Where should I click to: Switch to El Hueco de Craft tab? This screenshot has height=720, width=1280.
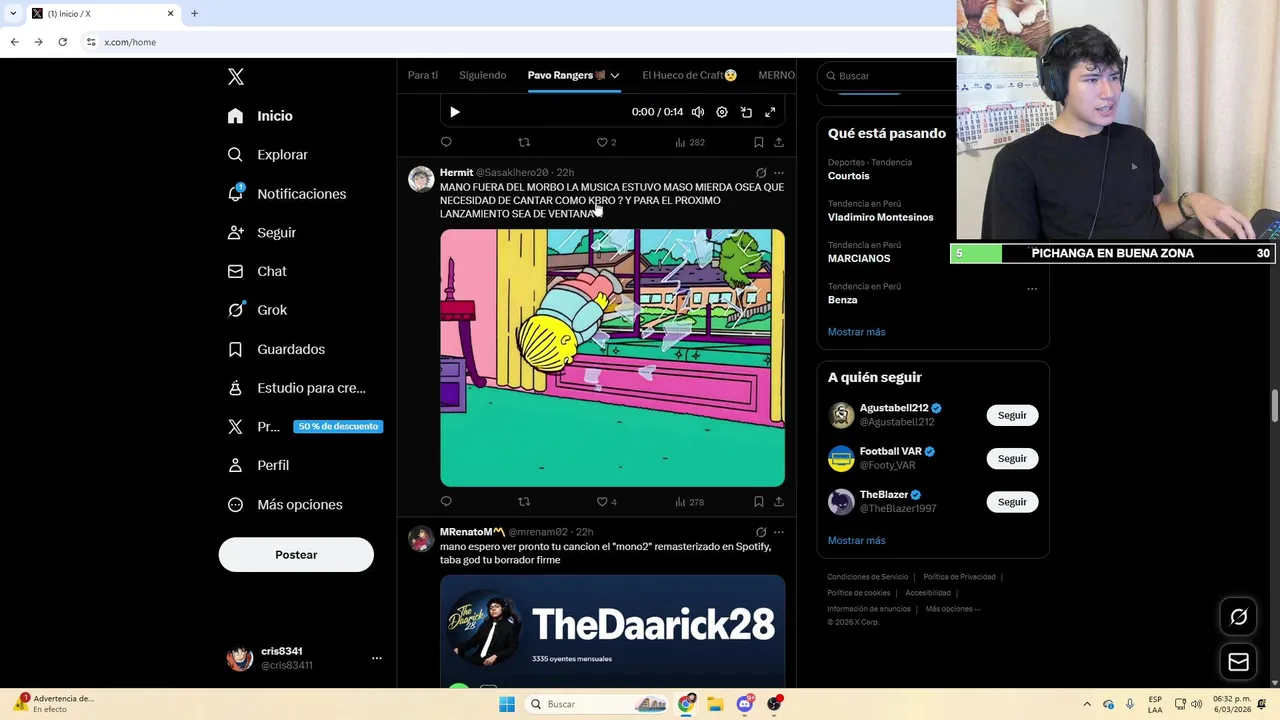690,75
